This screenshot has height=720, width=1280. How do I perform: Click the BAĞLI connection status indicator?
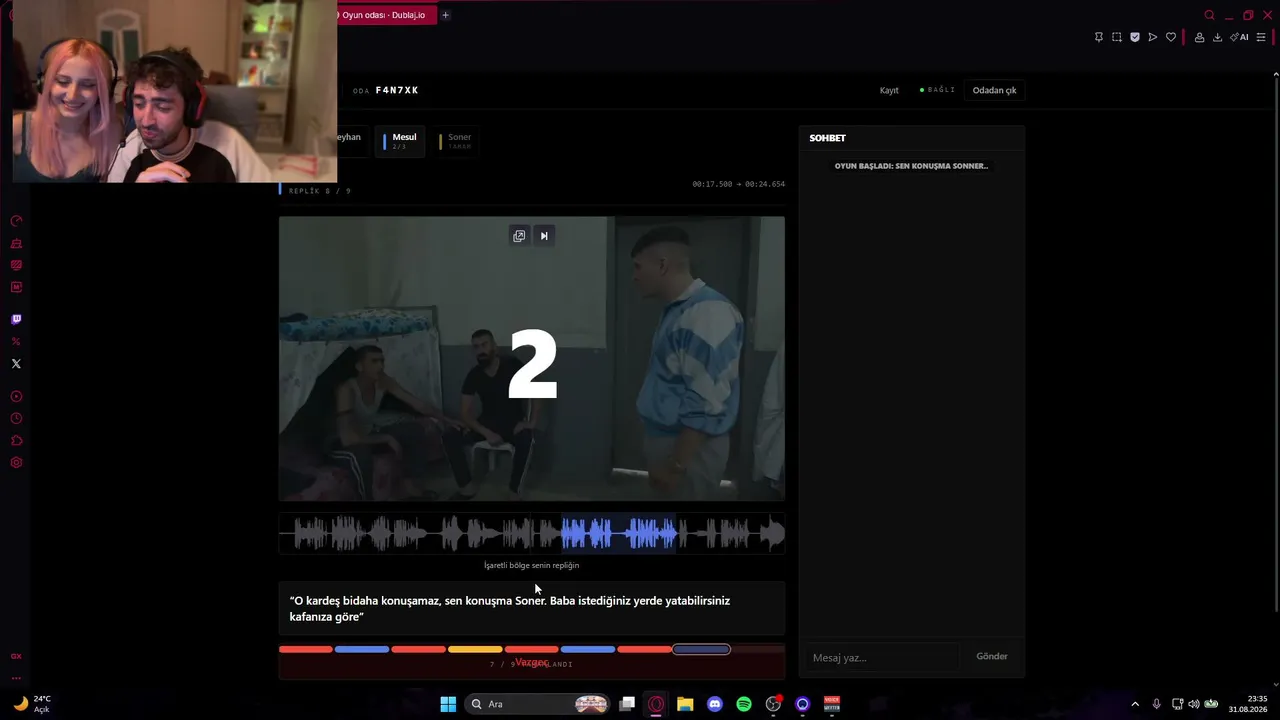click(937, 90)
